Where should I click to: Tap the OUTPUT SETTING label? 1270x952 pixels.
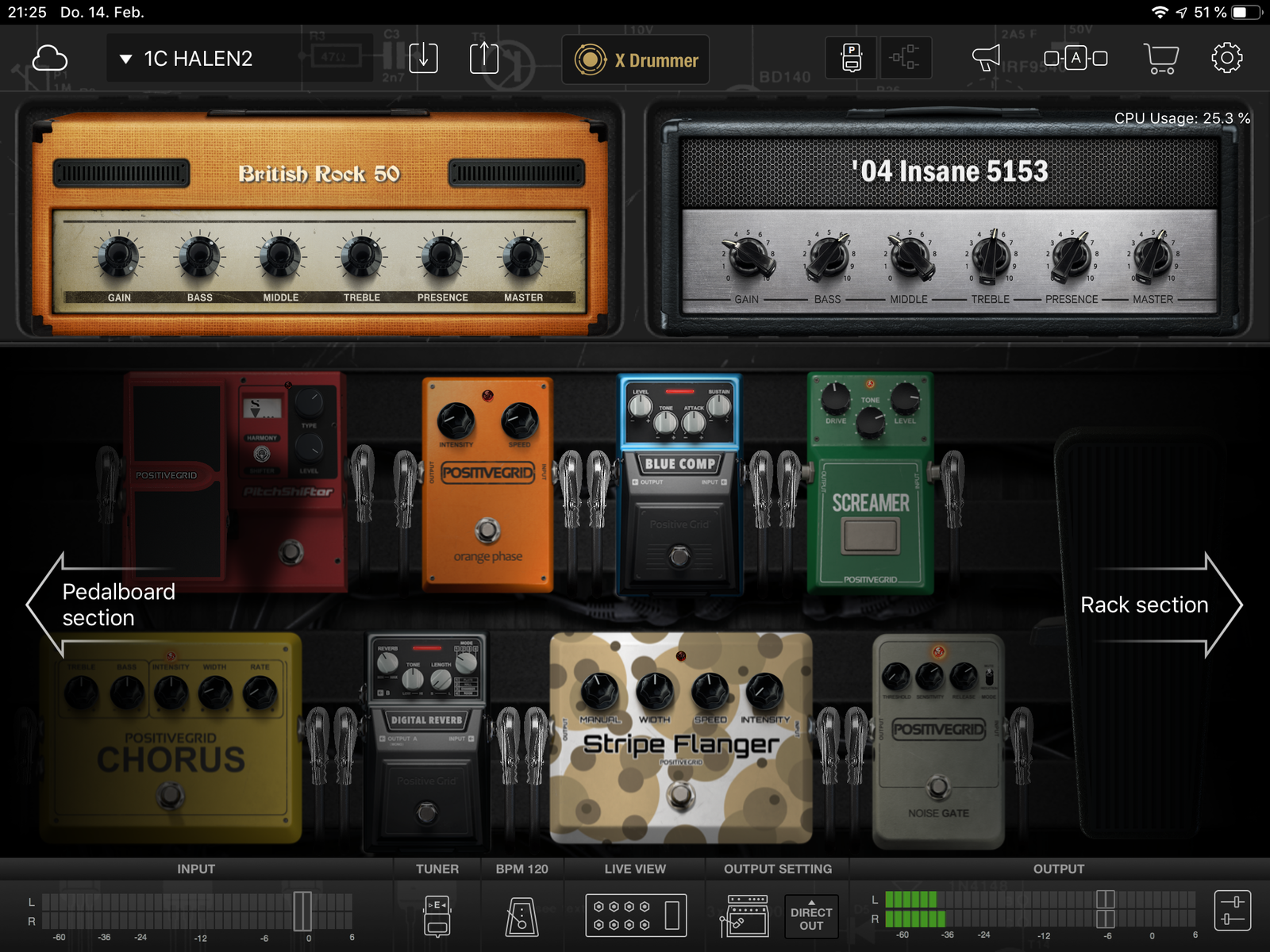coord(778,869)
